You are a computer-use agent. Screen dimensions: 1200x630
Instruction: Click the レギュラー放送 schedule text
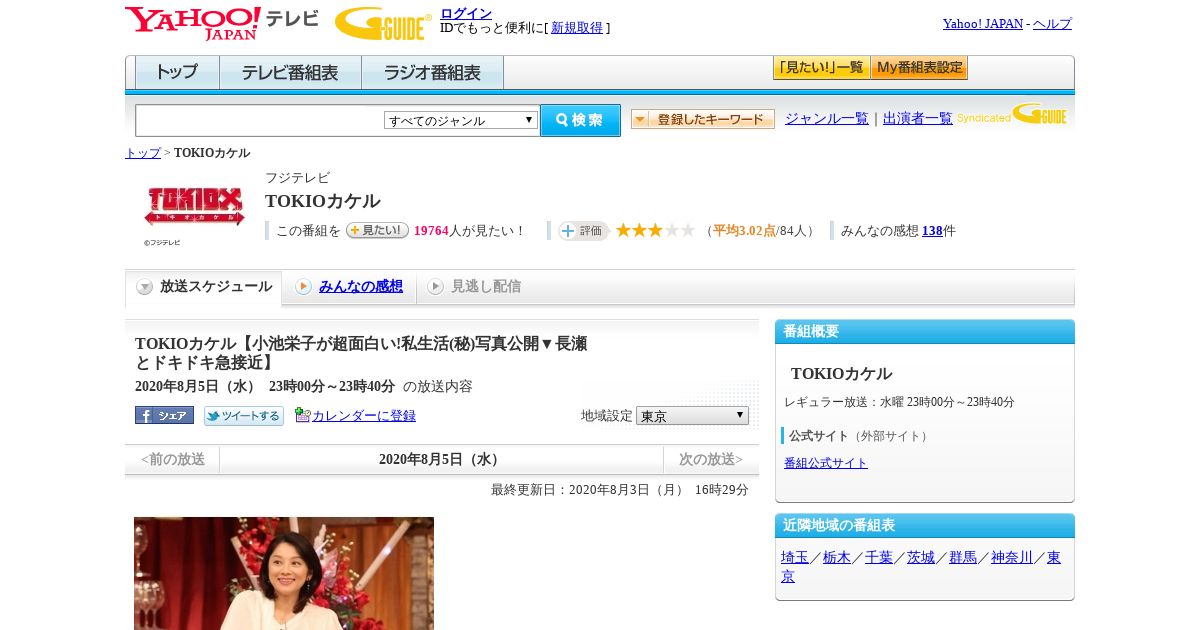[x=899, y=402]
